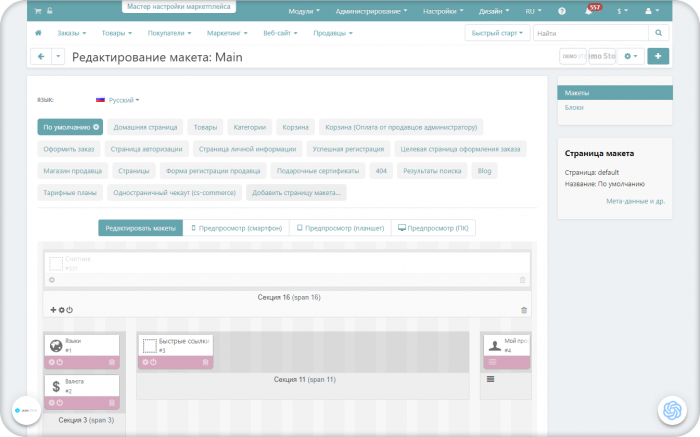
Task: Open the Блоки sidebar link
Action: 574,108
